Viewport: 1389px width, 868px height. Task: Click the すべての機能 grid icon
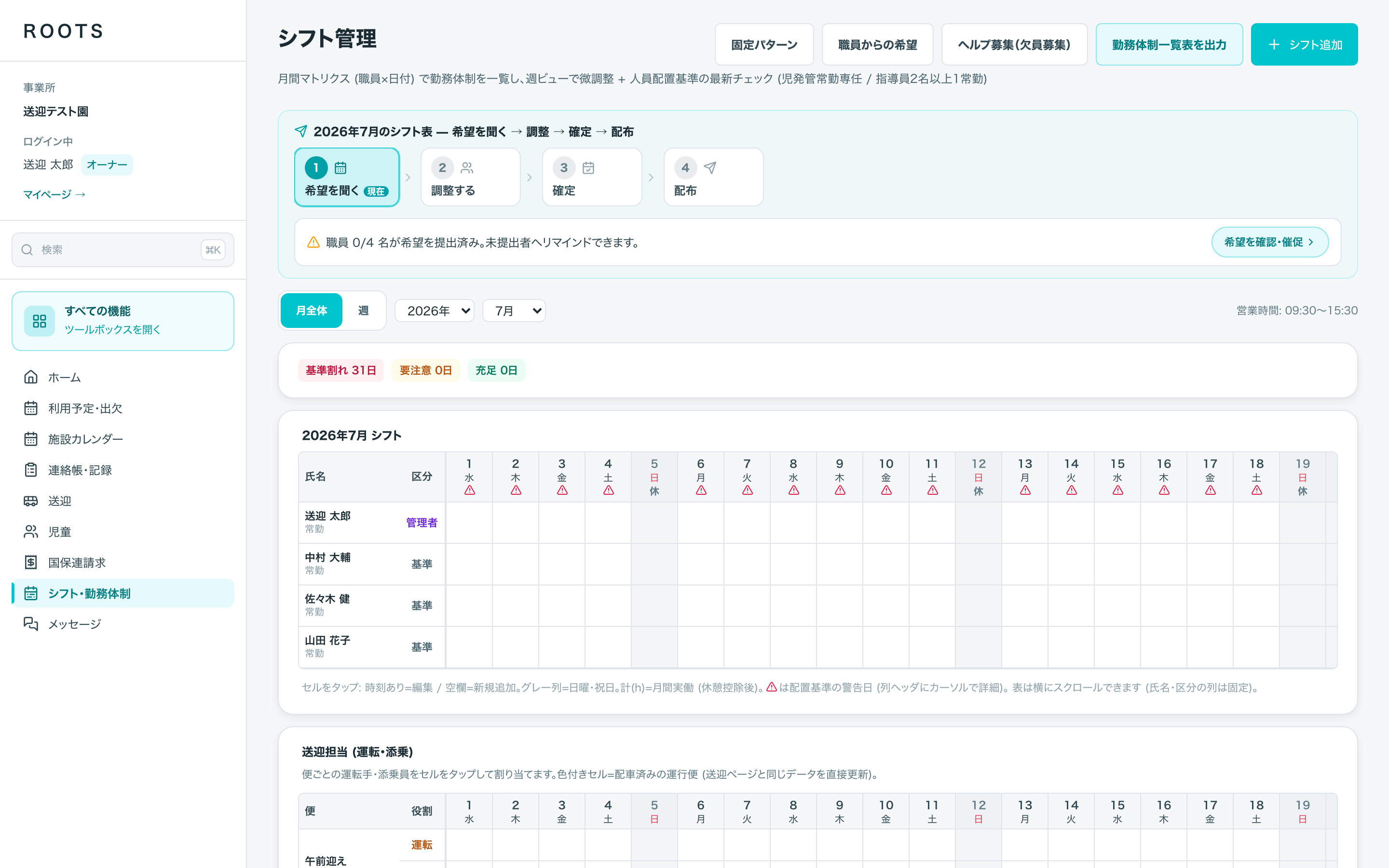click(x=40, y=321)
